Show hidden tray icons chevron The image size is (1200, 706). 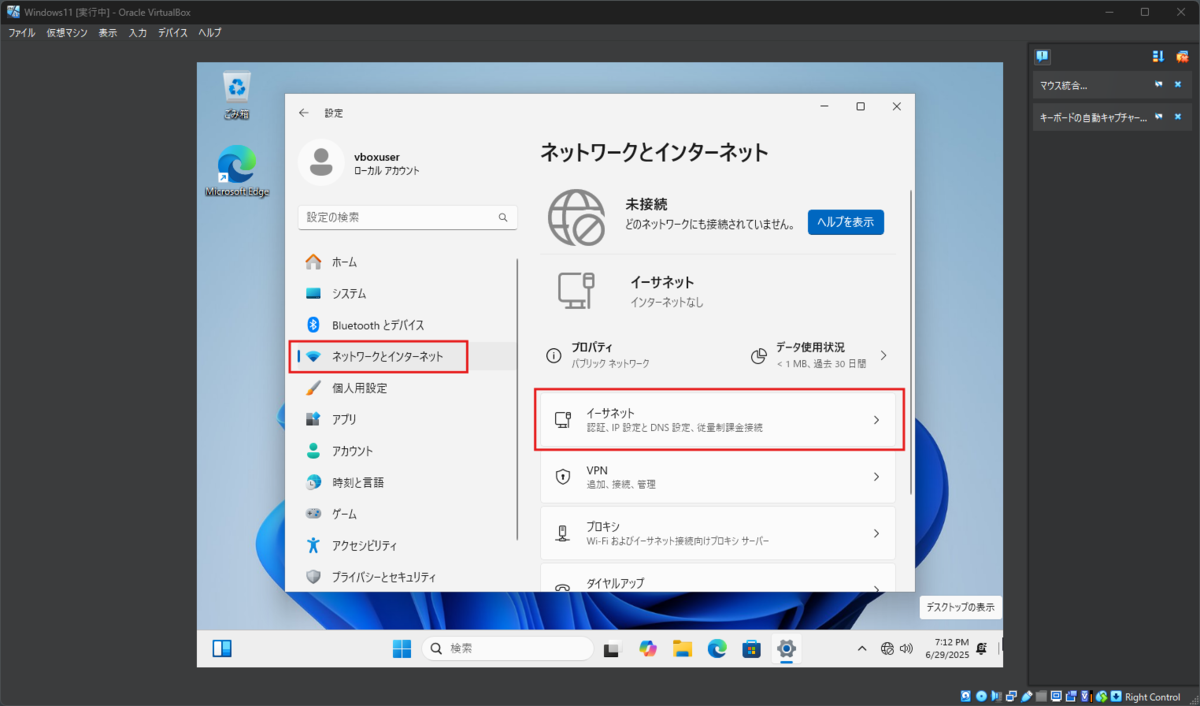point(862,648)
